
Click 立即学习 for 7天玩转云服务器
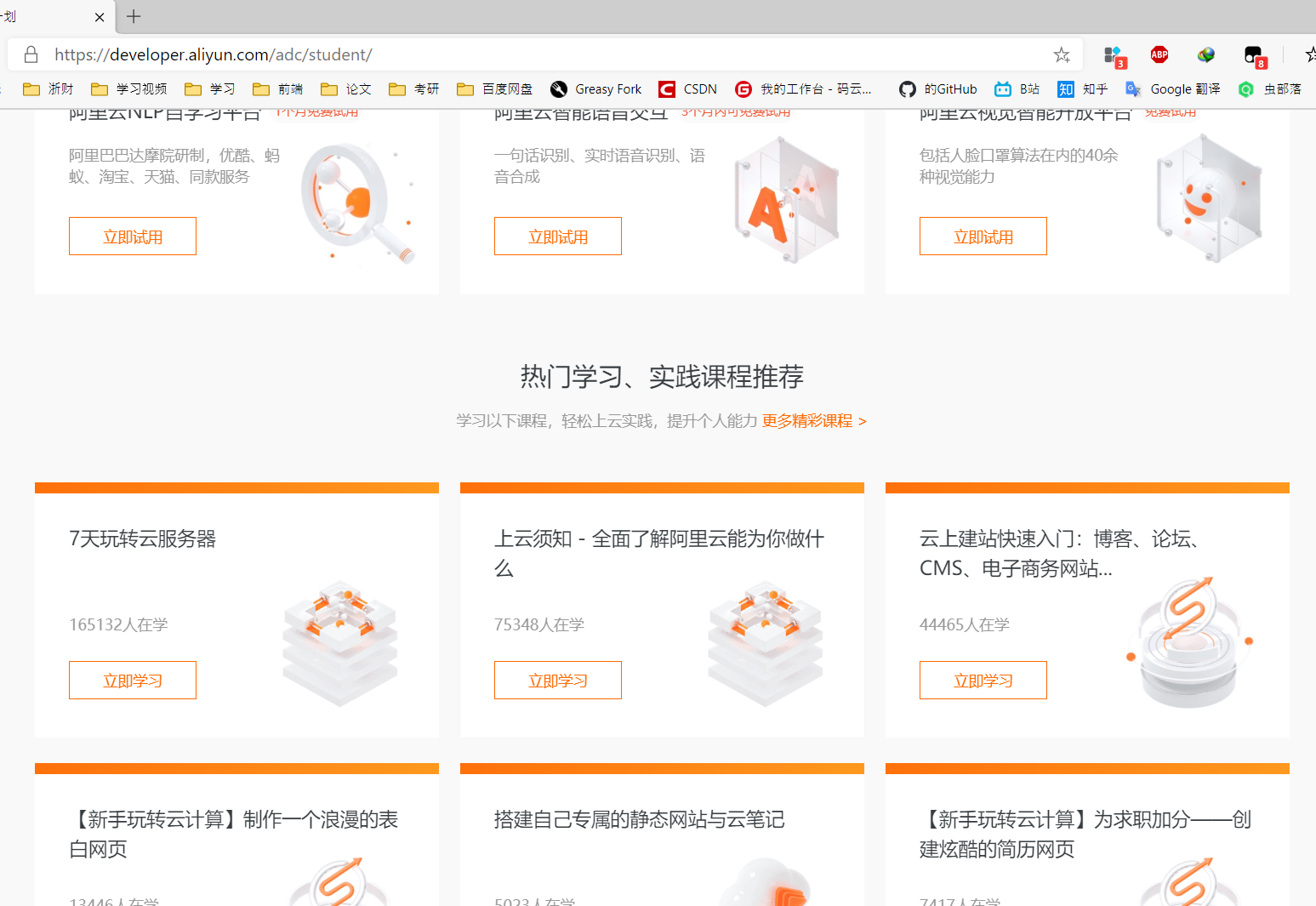[133, 681]
